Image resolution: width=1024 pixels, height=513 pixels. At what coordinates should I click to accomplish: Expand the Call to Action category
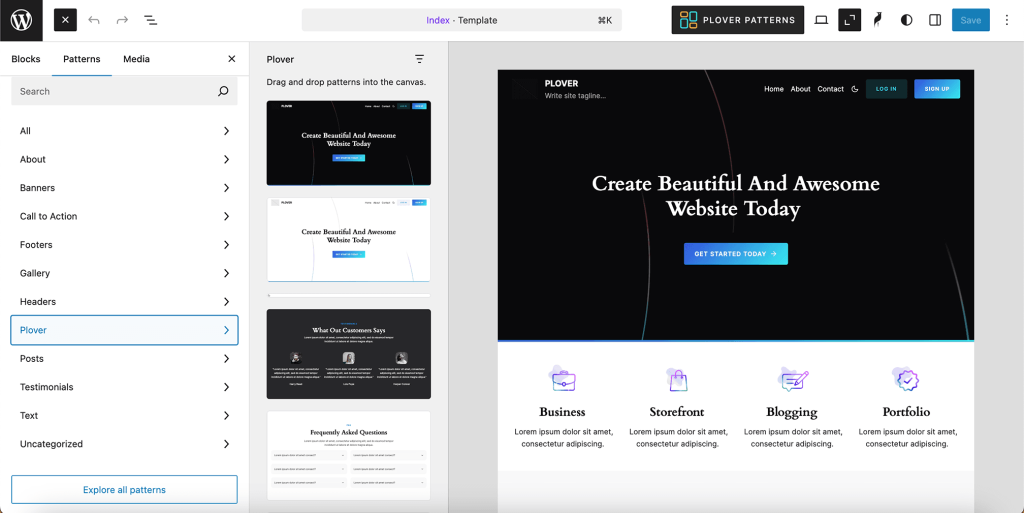click(124, 216)
